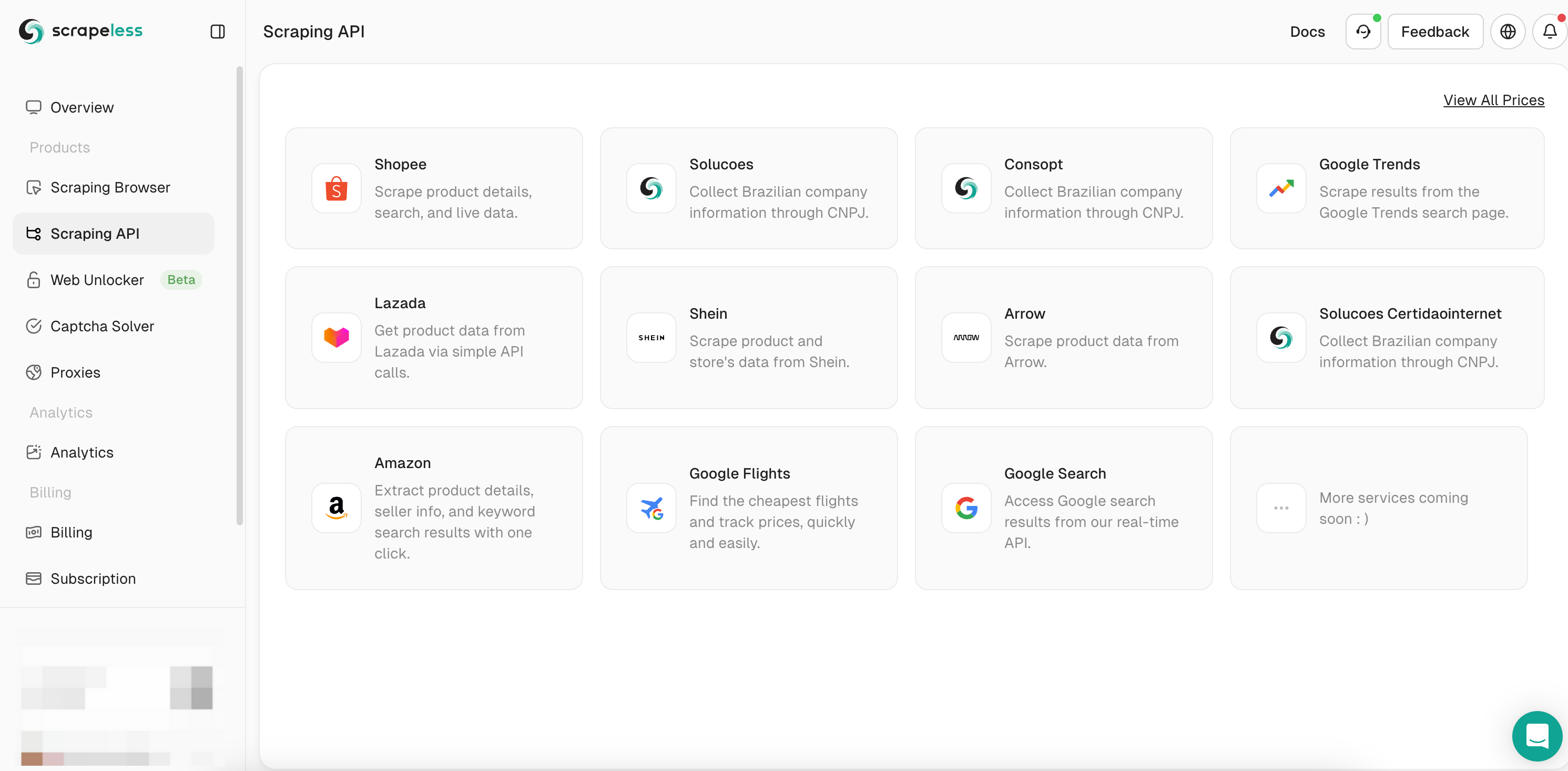Open Scraping Browser in sidebar
Image resolution: width=1568 pixels, height=771 pixels.
click(x=110, y=187)
